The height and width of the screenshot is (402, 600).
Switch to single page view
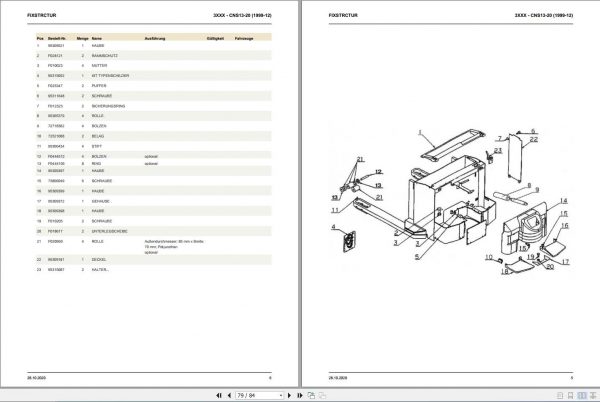tap(560, 395)
